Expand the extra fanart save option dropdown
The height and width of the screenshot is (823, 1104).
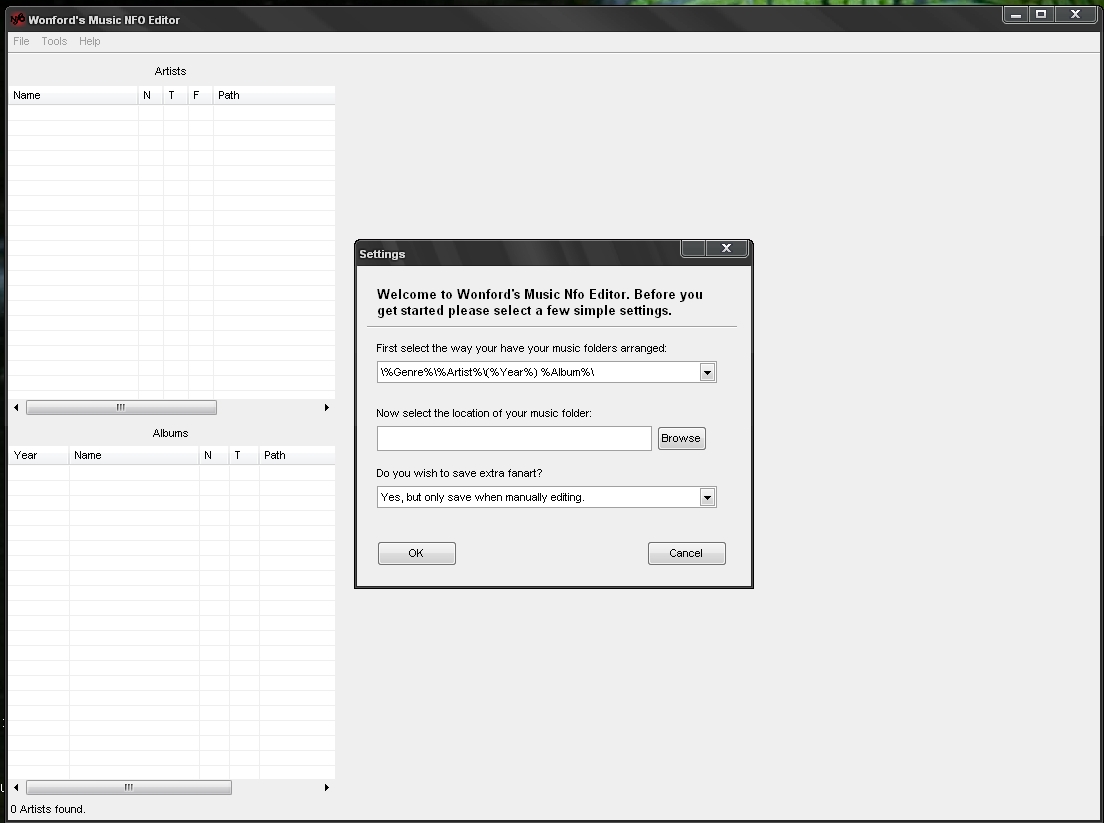point(708,497)
